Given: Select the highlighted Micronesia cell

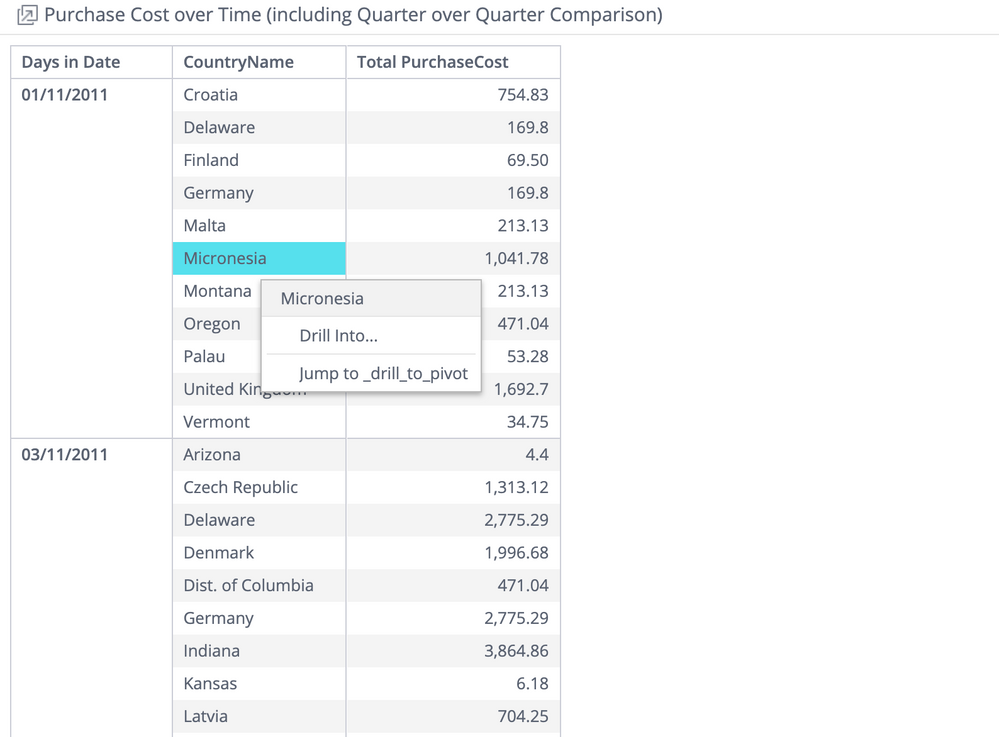Looking at the screenshot, I should tap(225, 258).
